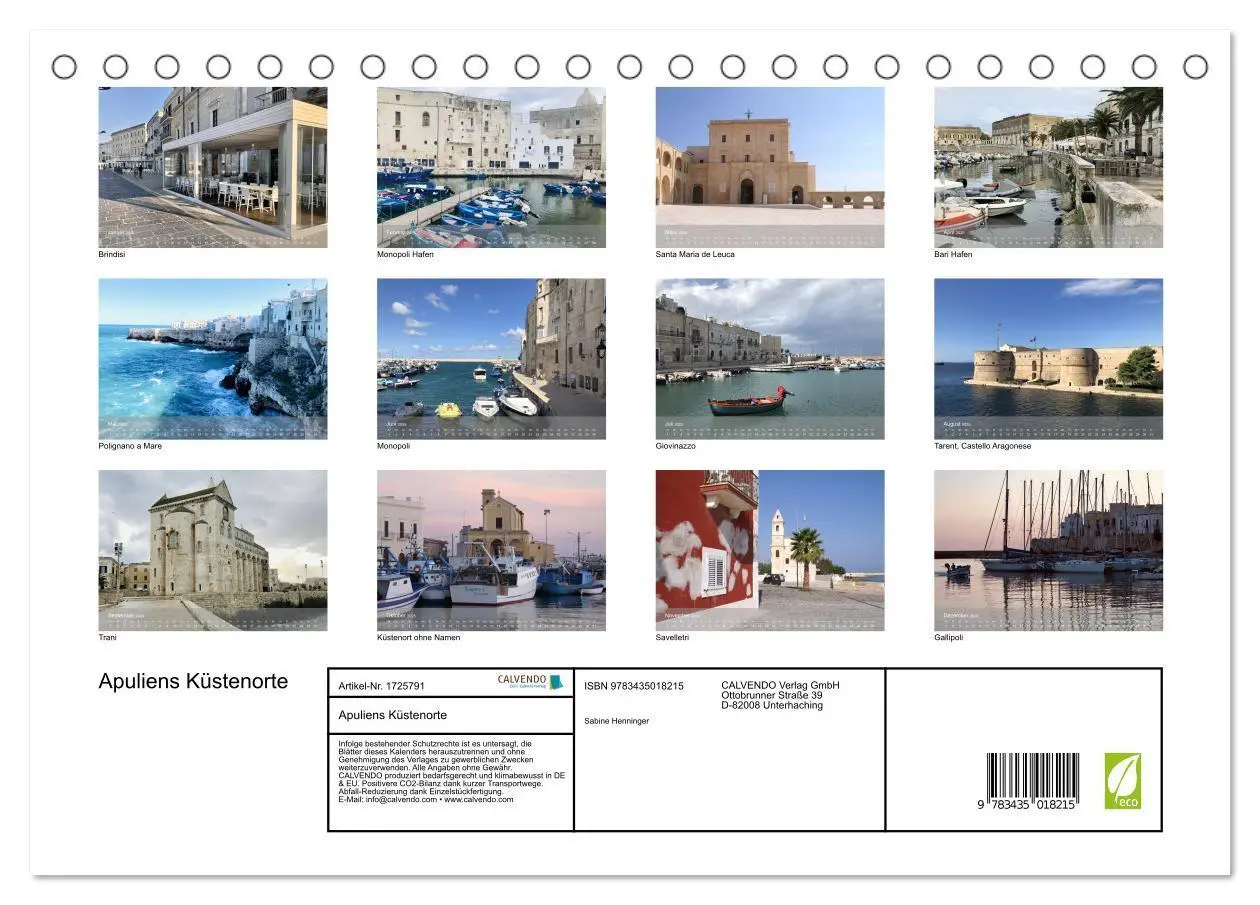Click the caption 'Polignano a Mare'

pos(130,446)
